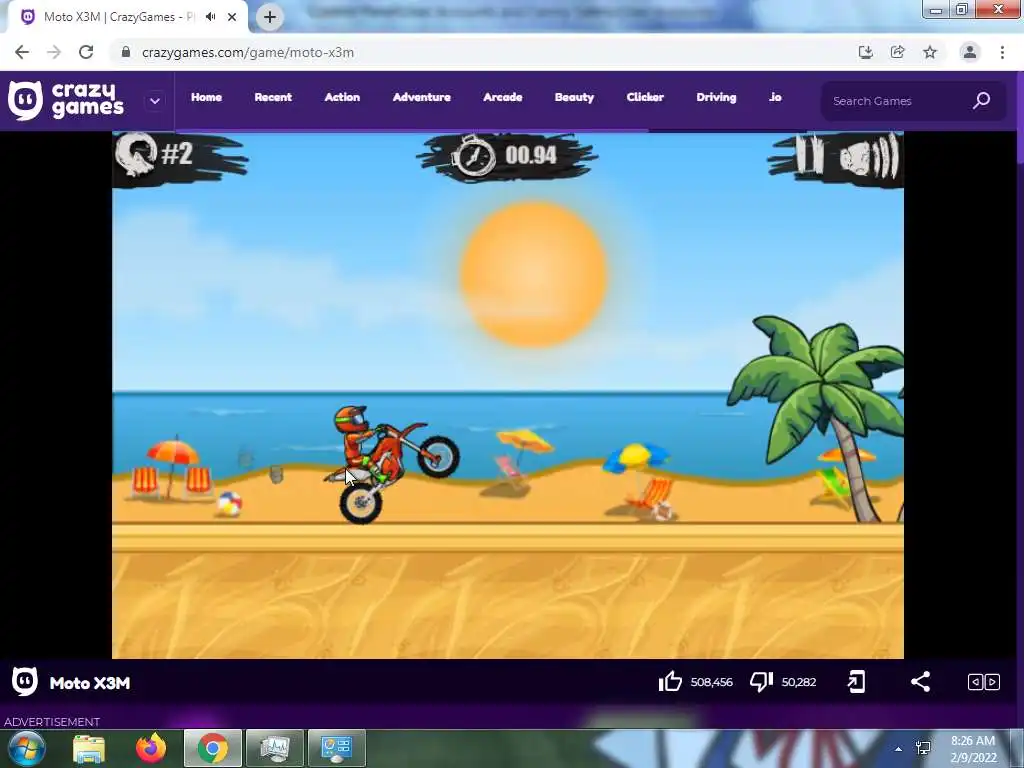Open a new browser tab
The height and width of the screenshot is (768, 1024).
pyautogui.click(x=270, y=18)
